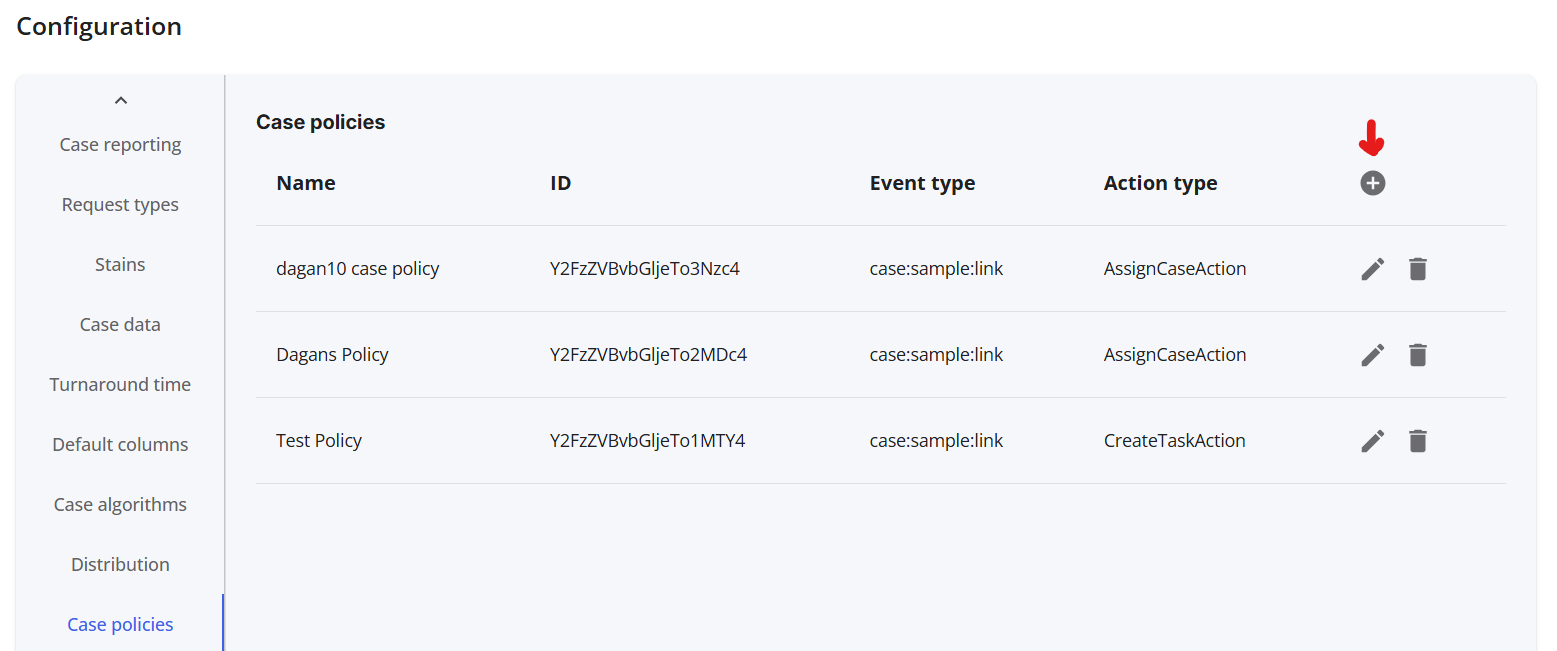
Task: Click the Name column header
Action: tap(306, 183)
